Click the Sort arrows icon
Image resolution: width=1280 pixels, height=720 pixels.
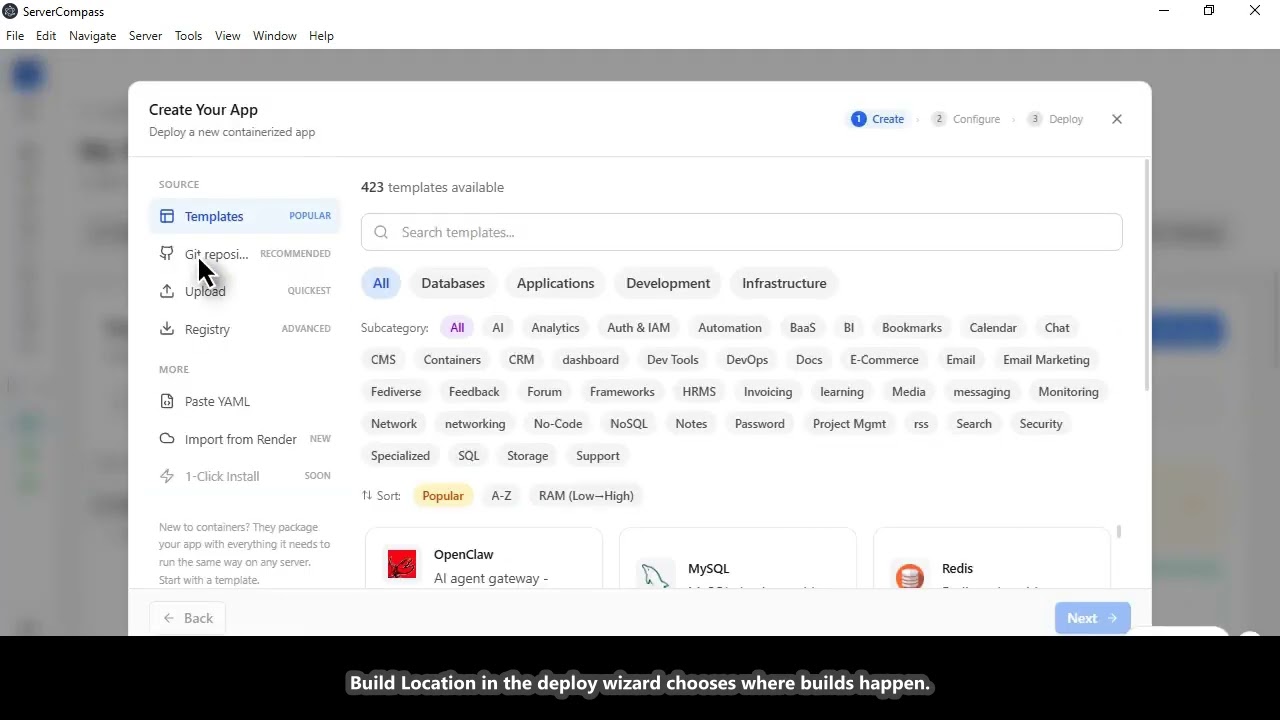click(367, 496)
